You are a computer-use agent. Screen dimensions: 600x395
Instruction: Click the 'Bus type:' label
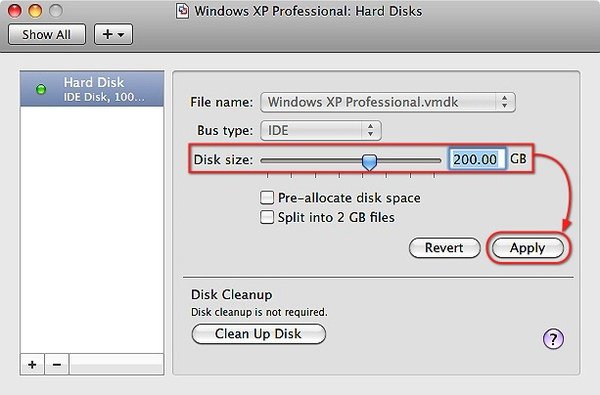tap(225, 131)
